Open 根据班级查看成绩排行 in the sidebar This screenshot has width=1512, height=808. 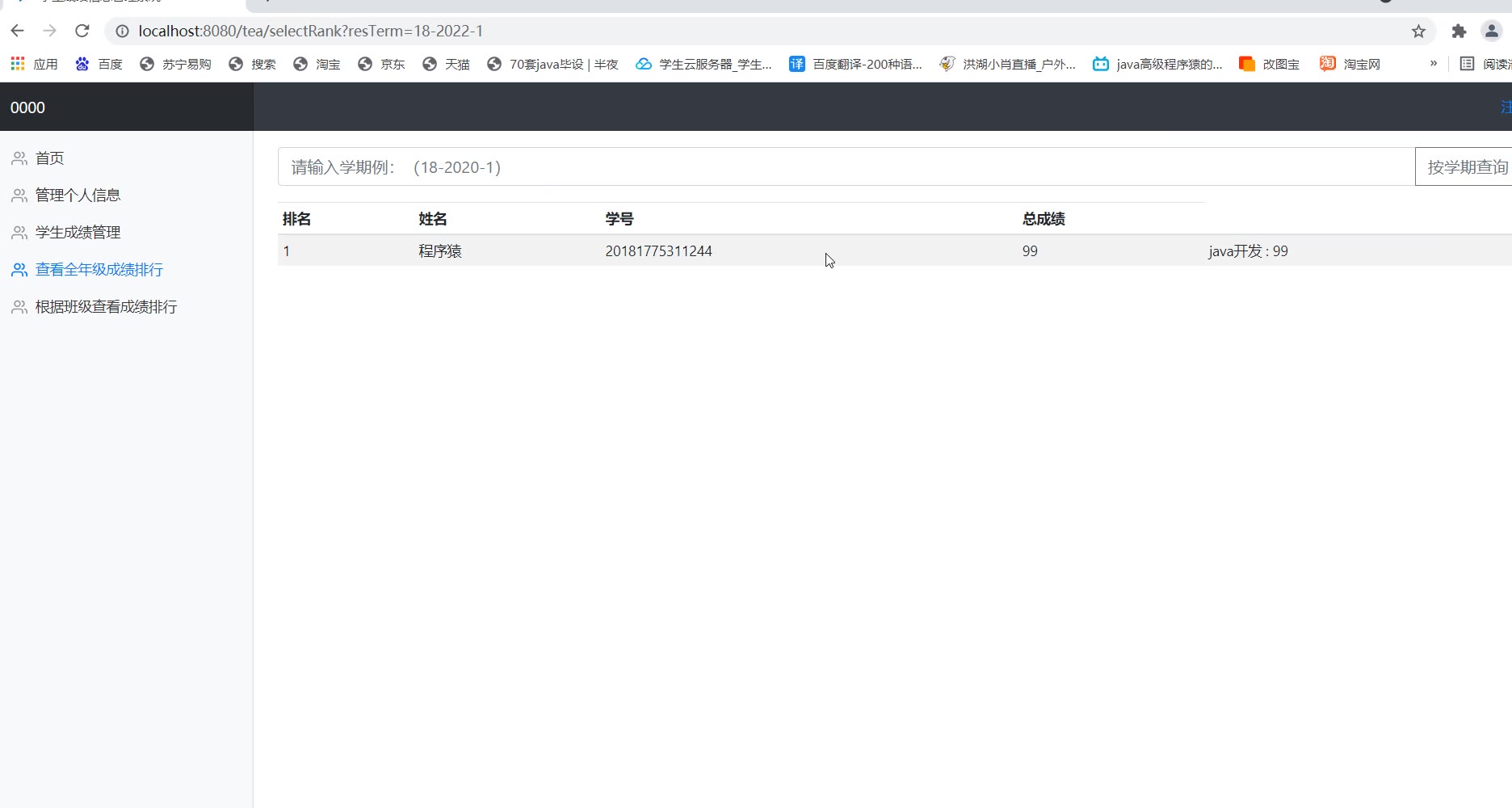coord(106,307)
